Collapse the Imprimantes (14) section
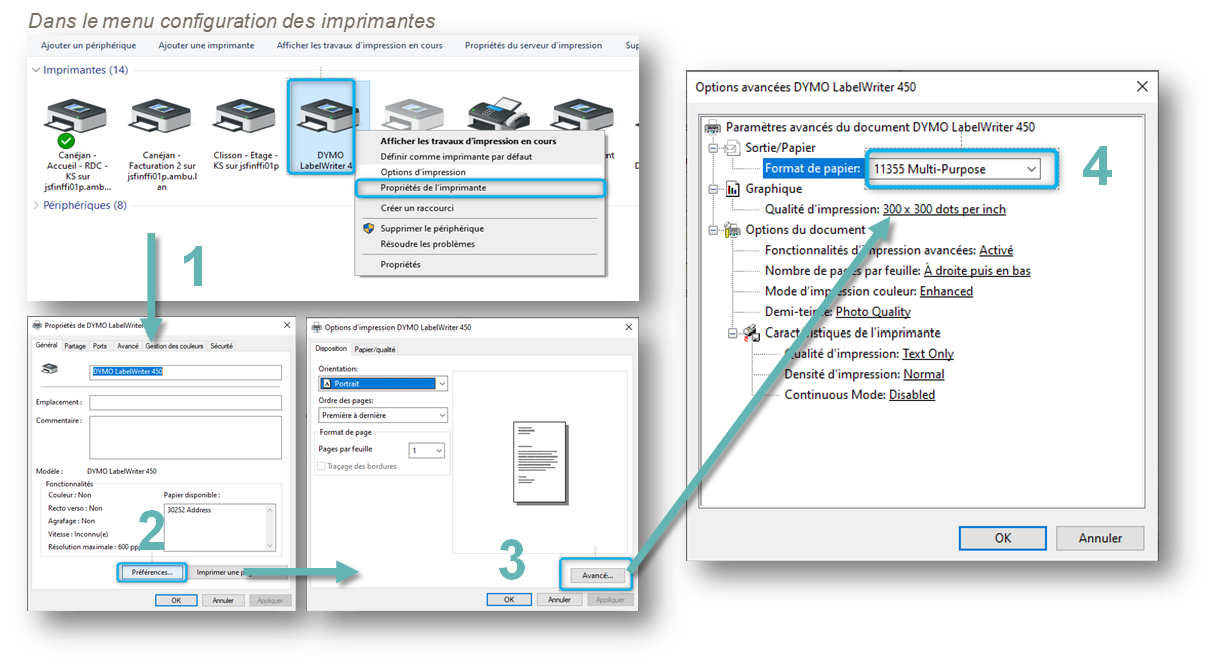The width and height of the screenshot is (1213, 665). pyautogui.click(x=37, y=69)
